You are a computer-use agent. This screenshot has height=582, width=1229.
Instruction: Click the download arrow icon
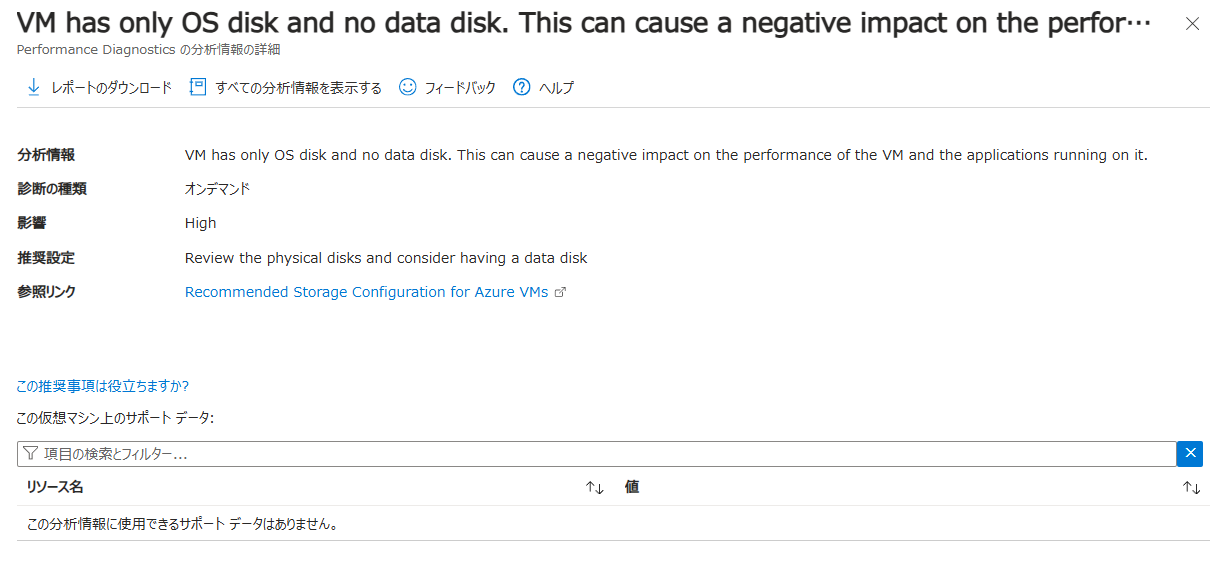[33, 88]
